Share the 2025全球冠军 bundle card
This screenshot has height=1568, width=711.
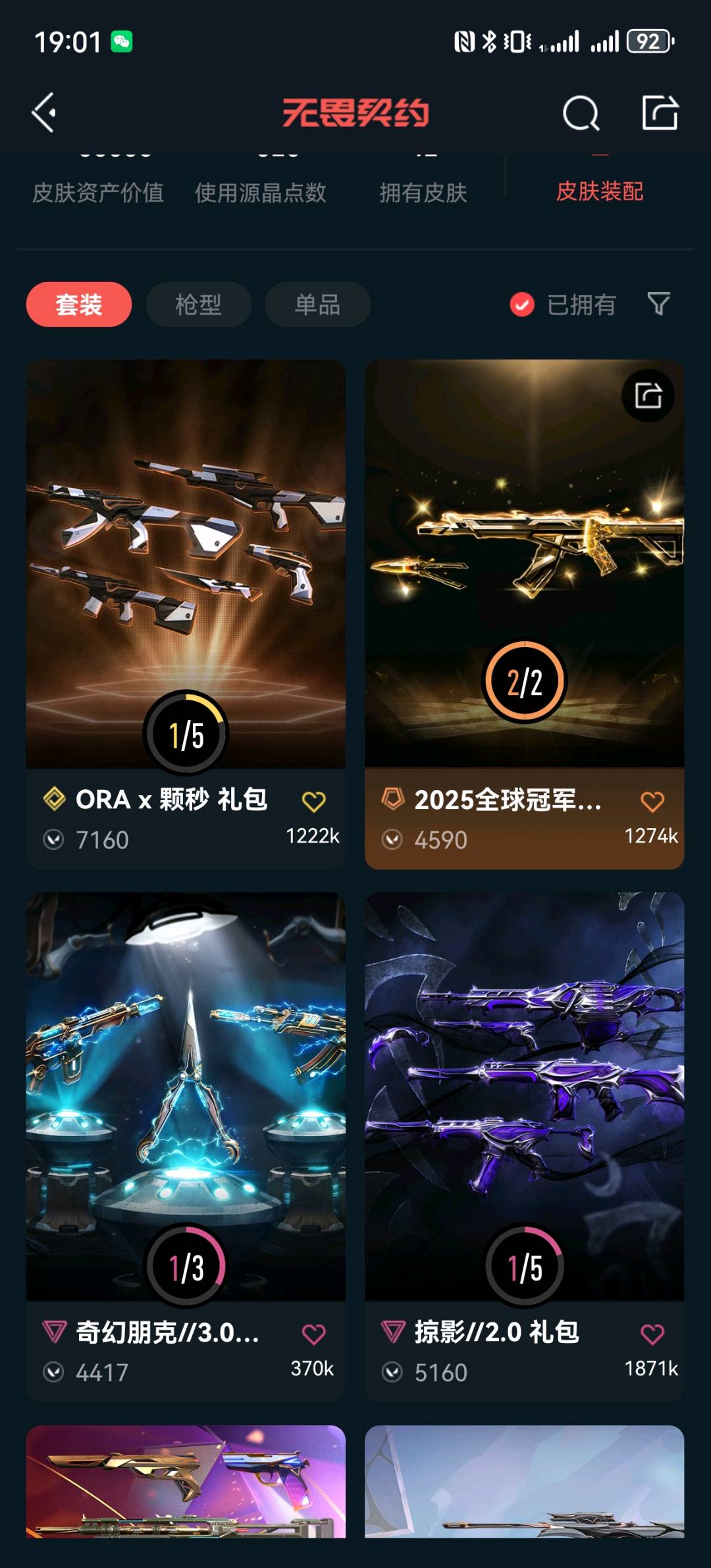click(648, 396)
